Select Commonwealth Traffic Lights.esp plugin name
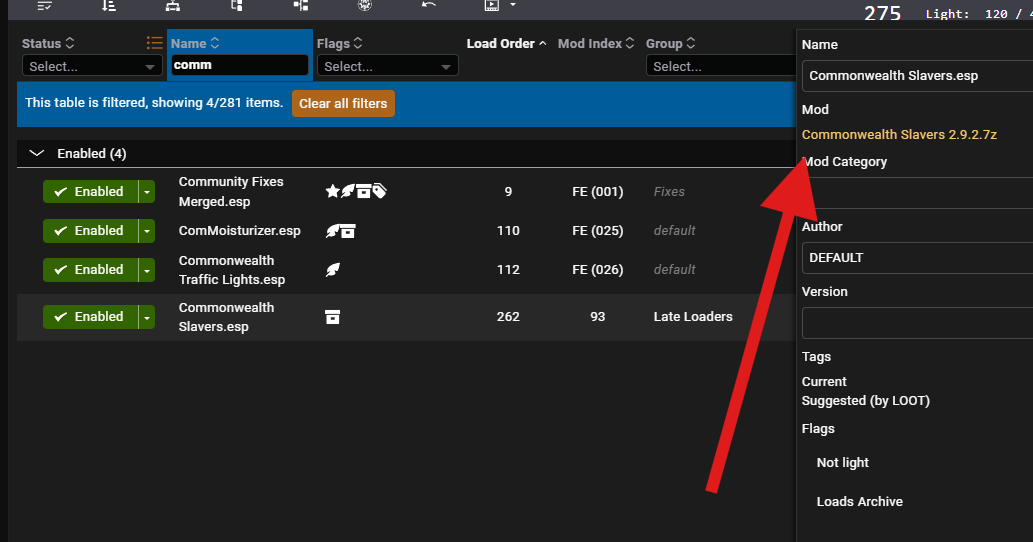Image resolution: width=1033 pixels, height=542 pixels. coord(231,270)
